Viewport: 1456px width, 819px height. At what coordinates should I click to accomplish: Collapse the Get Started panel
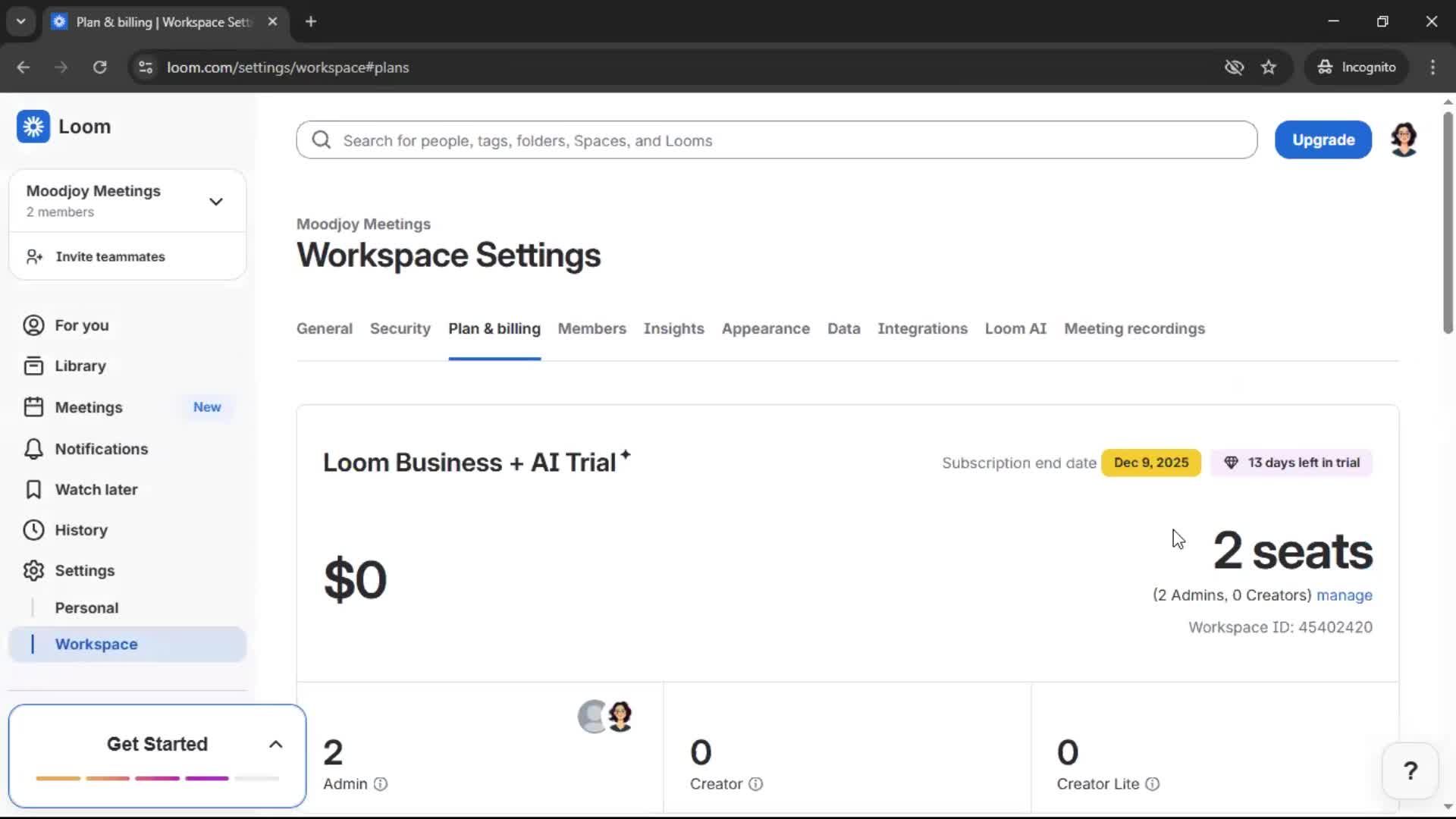click(x=276, y=745)
